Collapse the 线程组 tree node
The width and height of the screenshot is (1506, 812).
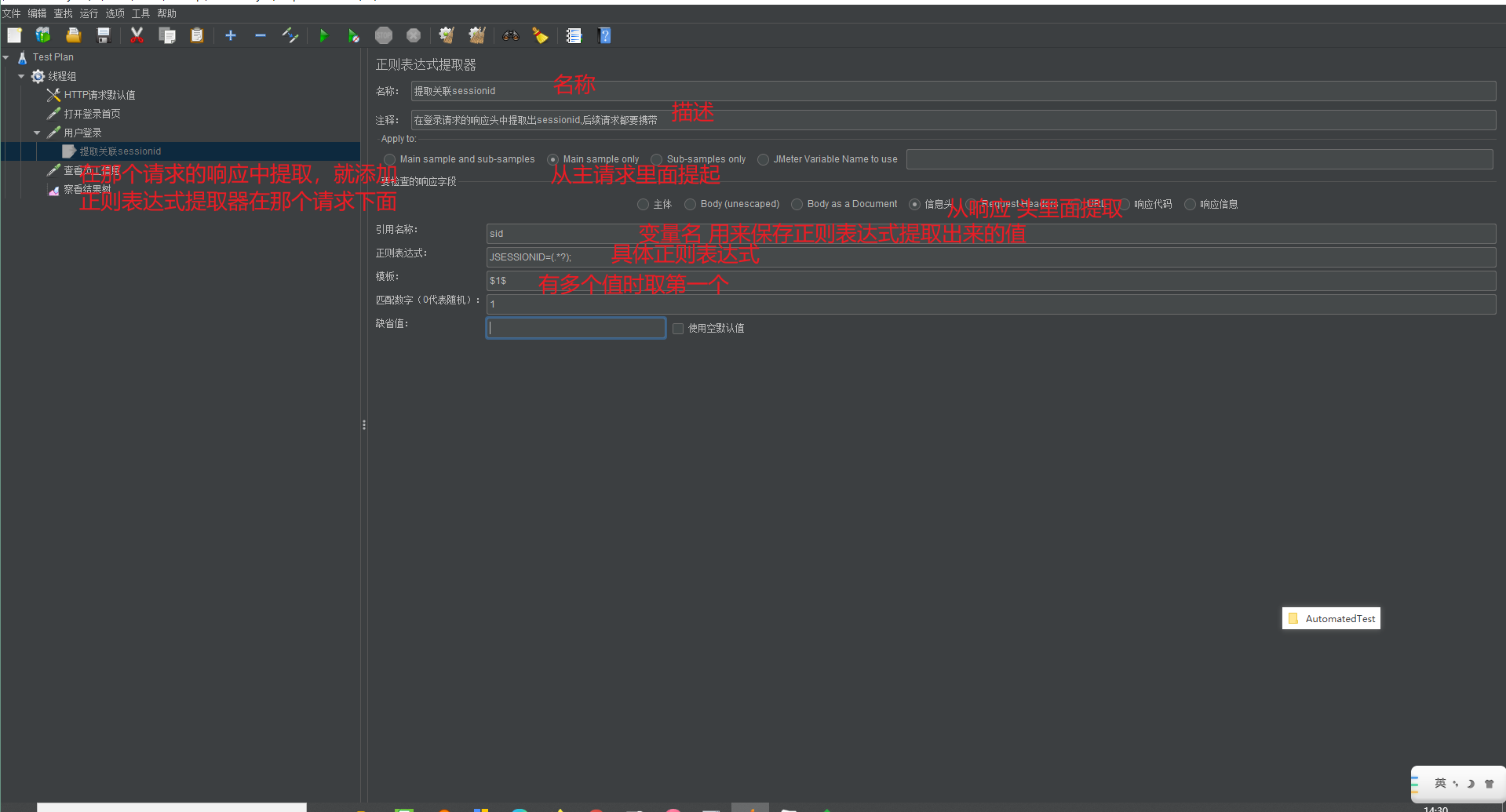[x=21, y=76]
